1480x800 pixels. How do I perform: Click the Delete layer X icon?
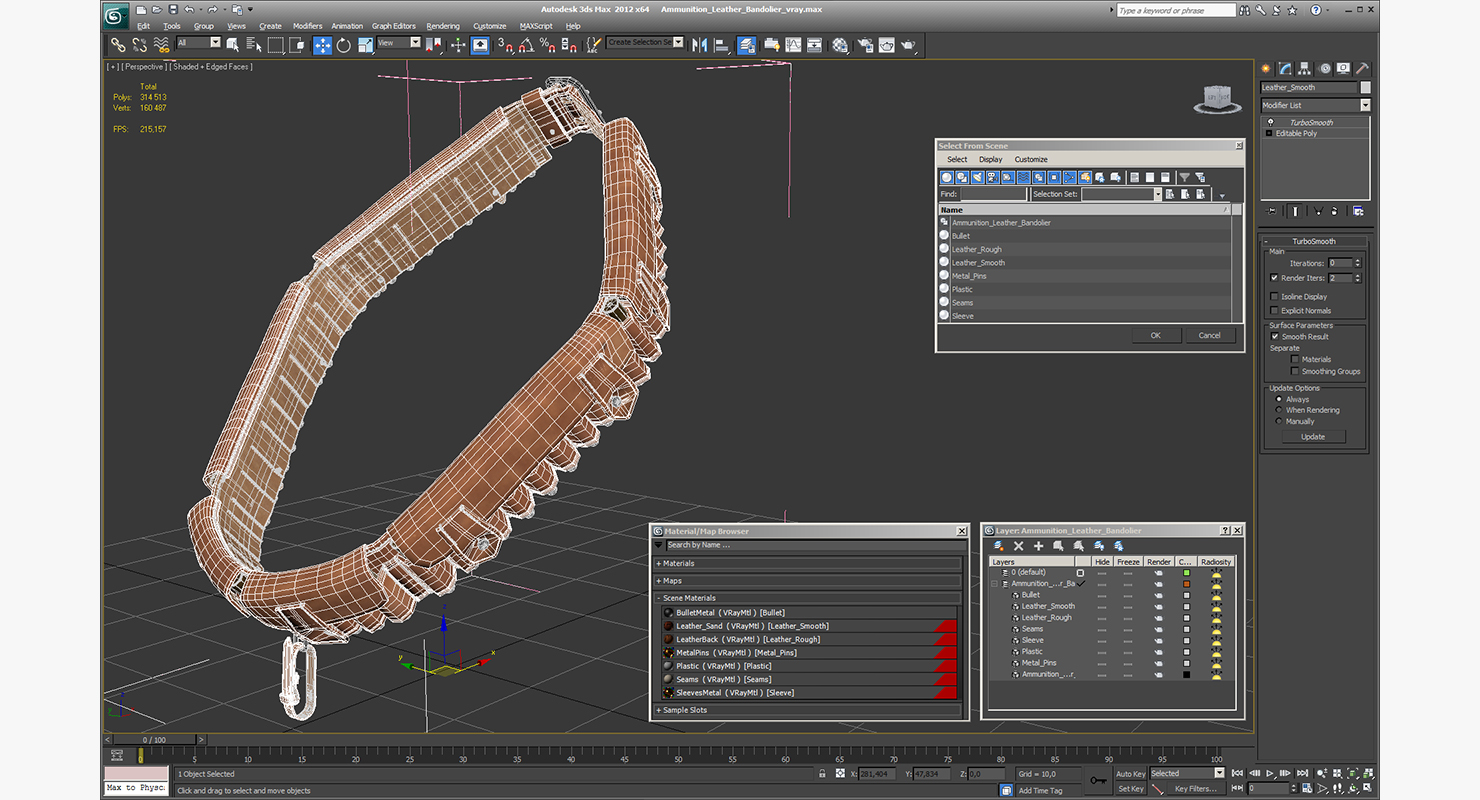pyautogui.click(x=1018, y=546)
